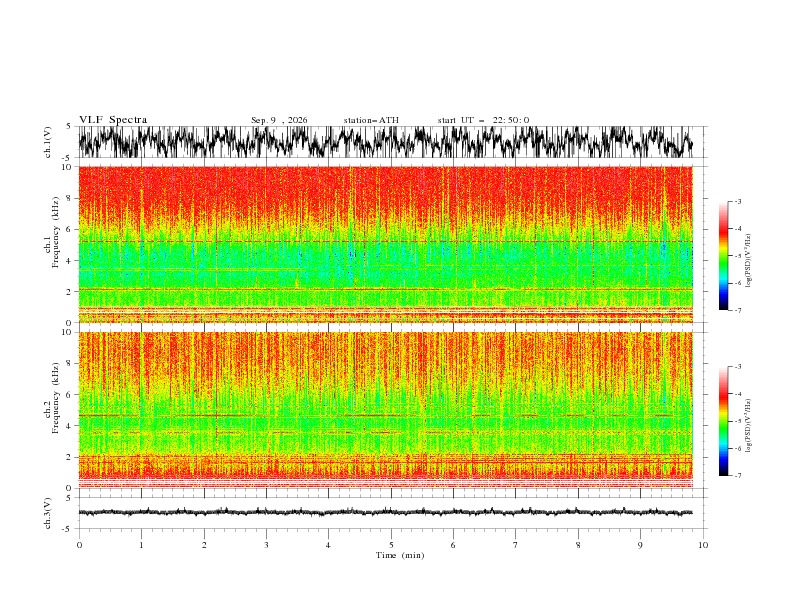The image size is (792, 612).
Task: Click the 9 minute tick on time axis
Action: [x=640, y=545]
